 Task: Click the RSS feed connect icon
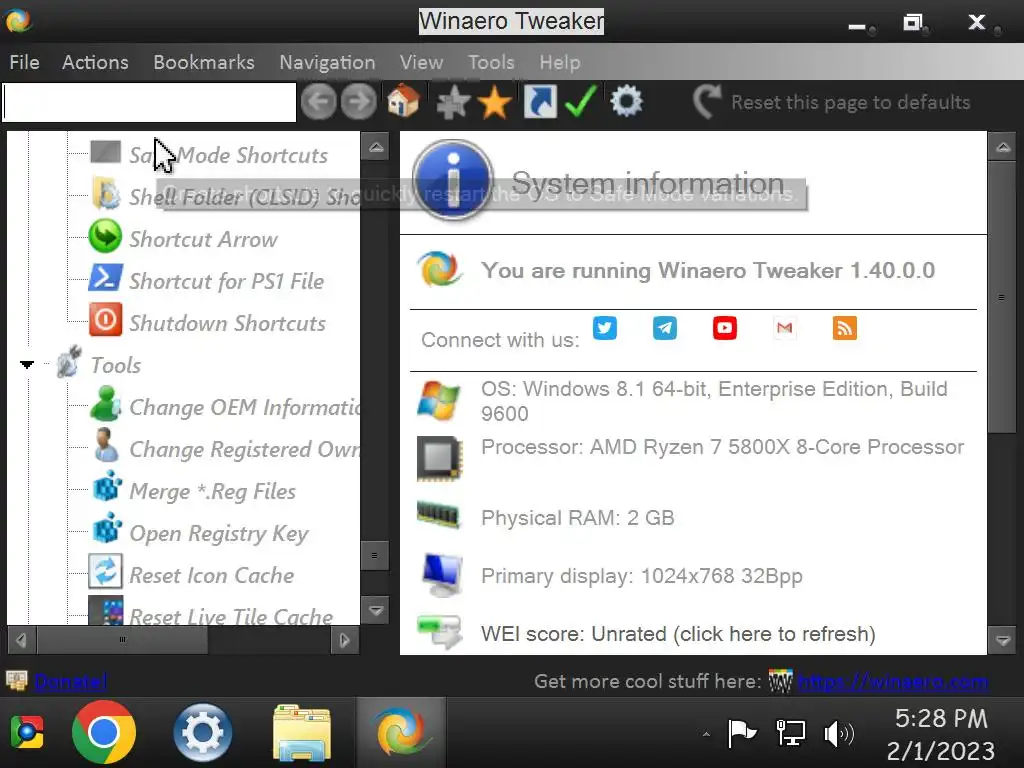(845, 328)
